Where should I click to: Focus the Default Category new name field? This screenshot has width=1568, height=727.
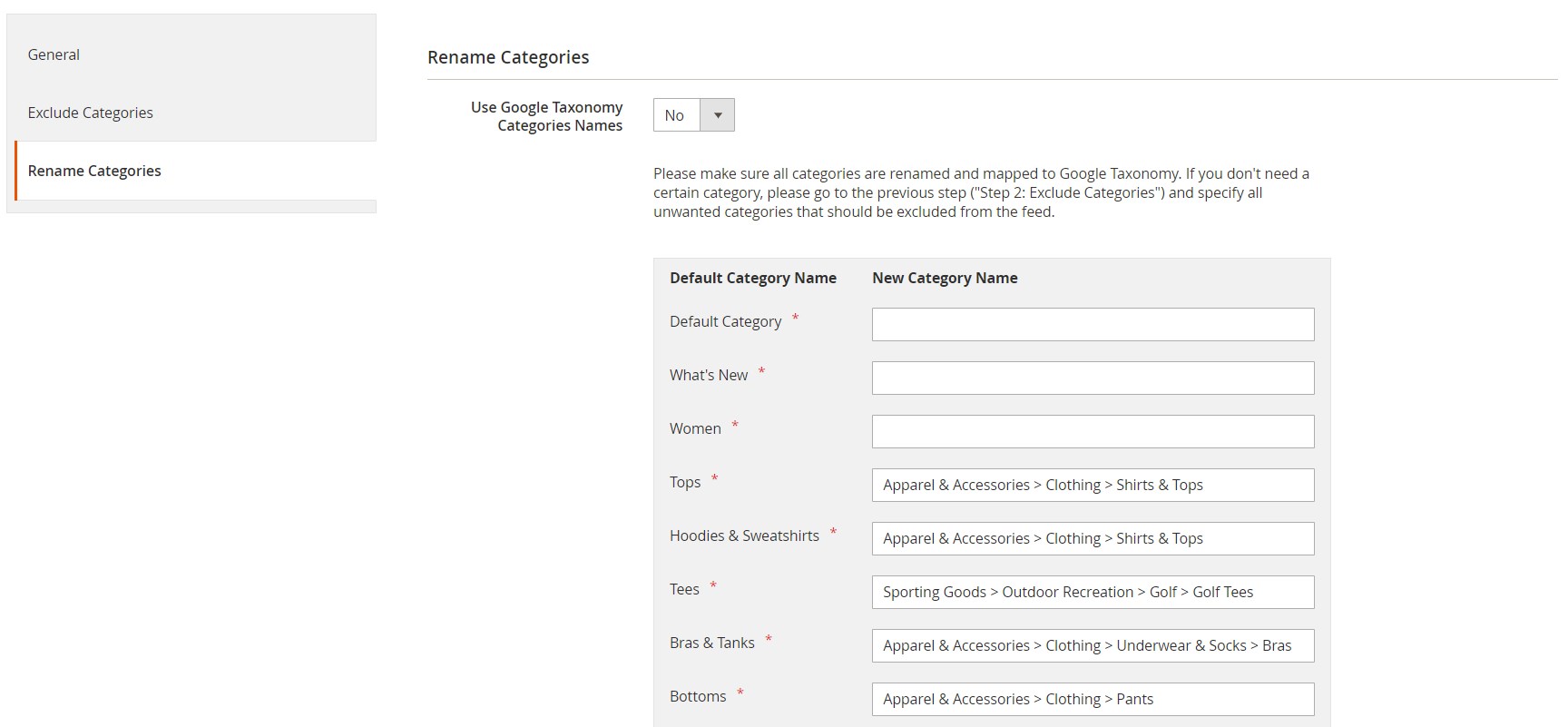(1093, 324)
